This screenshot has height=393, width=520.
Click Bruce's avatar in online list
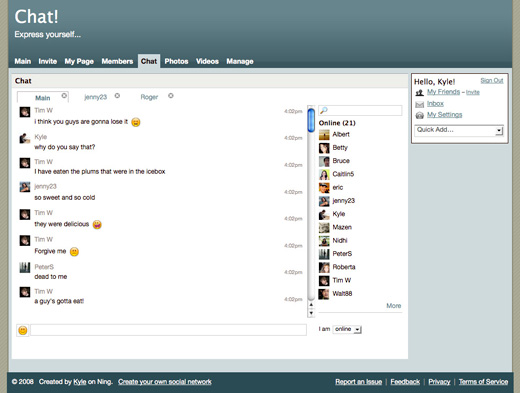pyautogui.click(x=324, y=161)
